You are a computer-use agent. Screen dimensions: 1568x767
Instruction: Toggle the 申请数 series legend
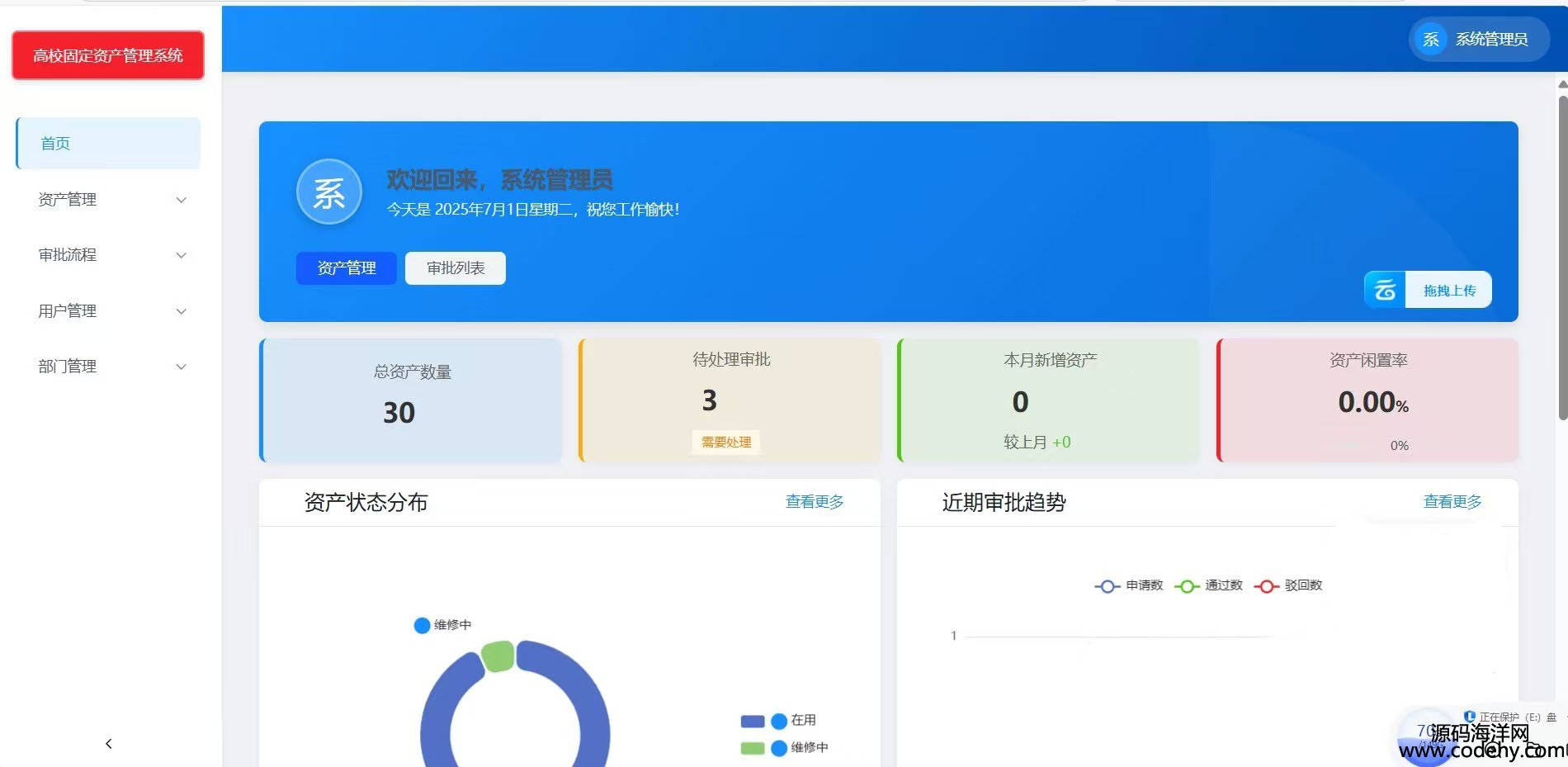coord(1128,585)
